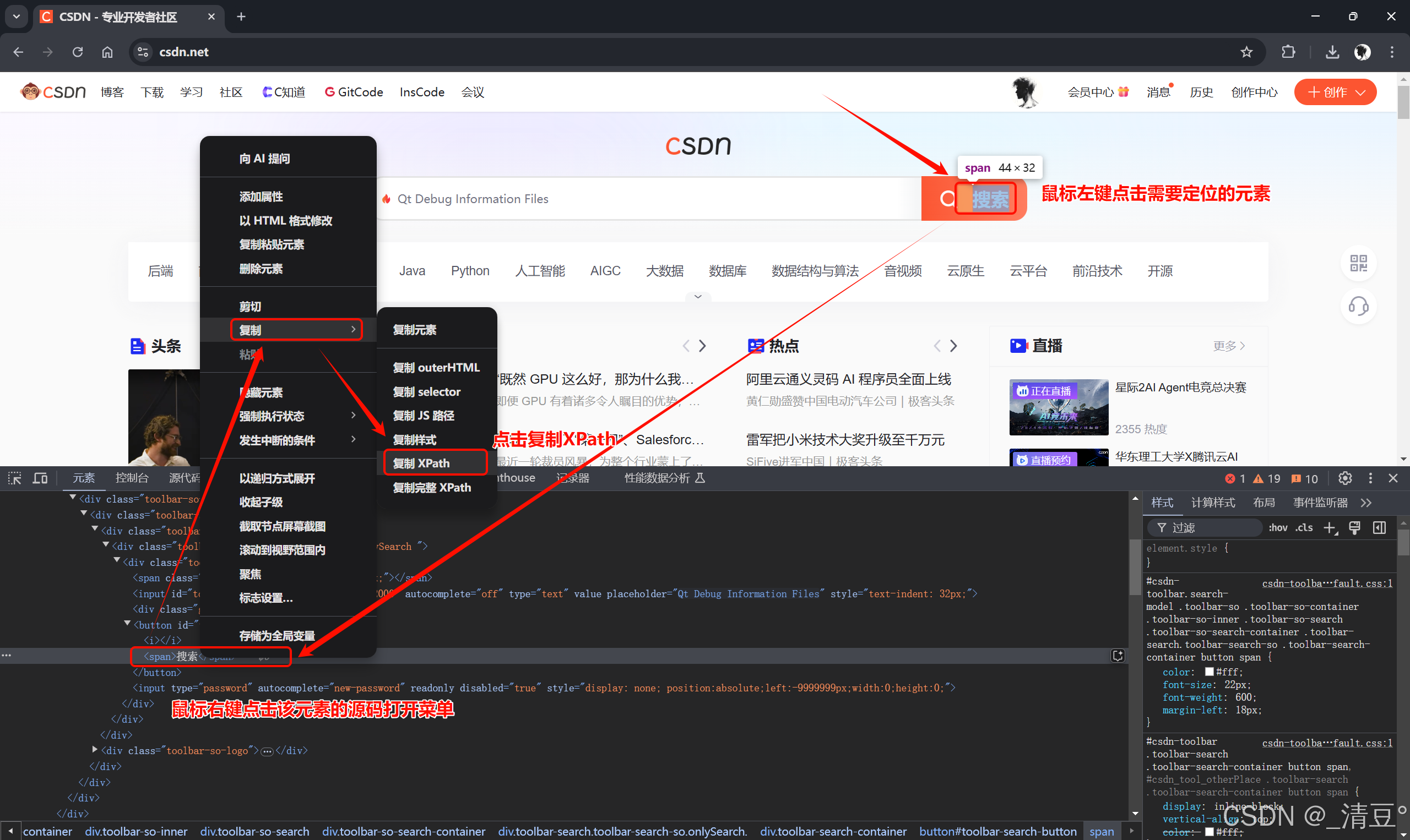Switch to the 控制台 DevTools tab
The image size is (1410, 840).
pos(132,478)
